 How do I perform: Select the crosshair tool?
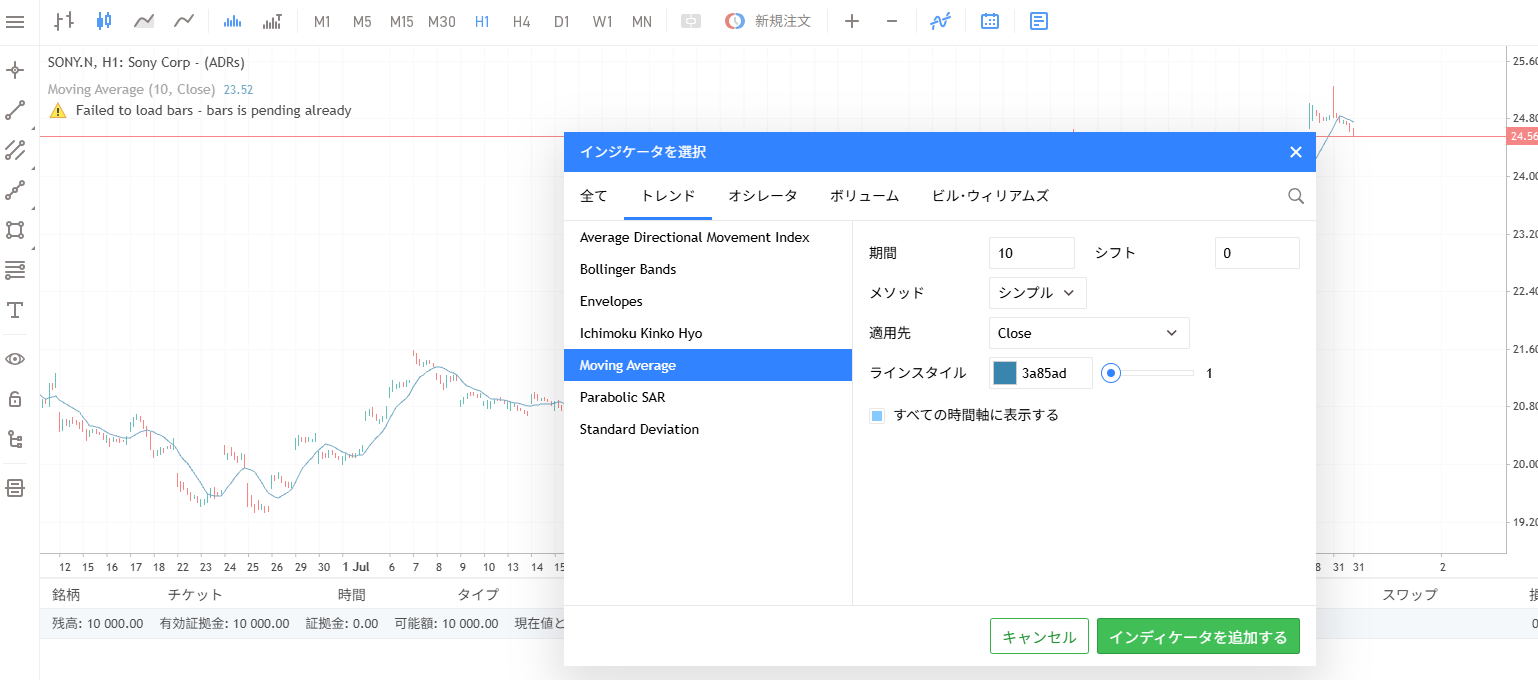[15, 70]
